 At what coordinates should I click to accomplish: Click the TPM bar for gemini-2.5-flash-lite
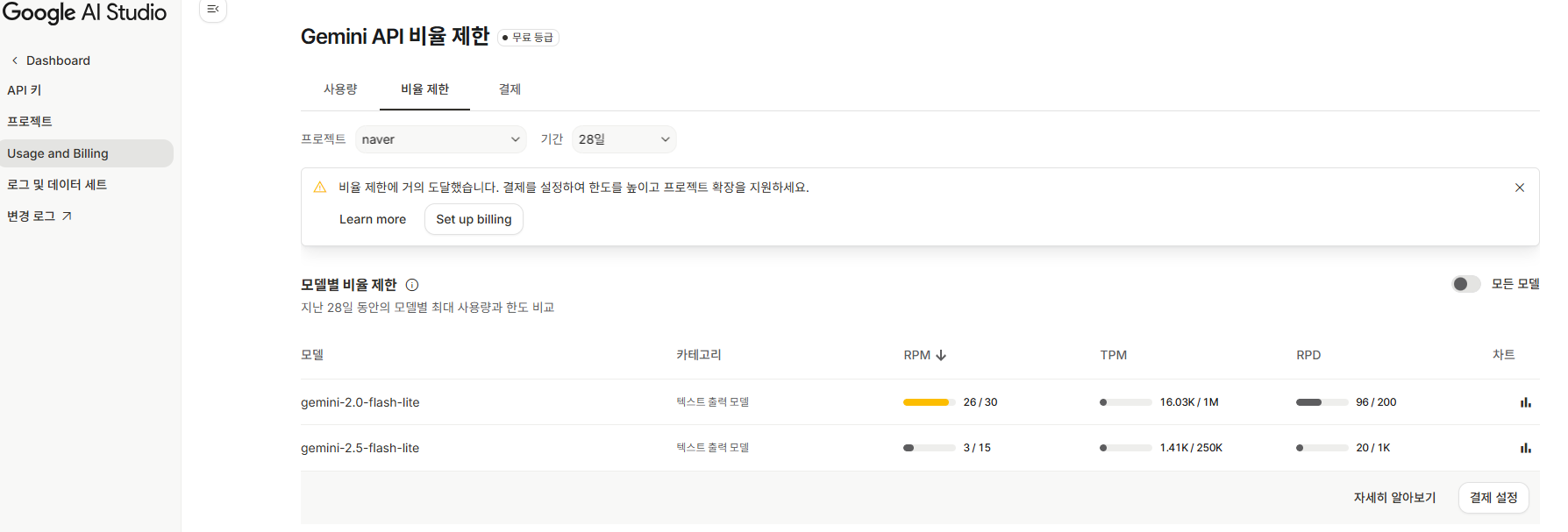coord(1126,448)
